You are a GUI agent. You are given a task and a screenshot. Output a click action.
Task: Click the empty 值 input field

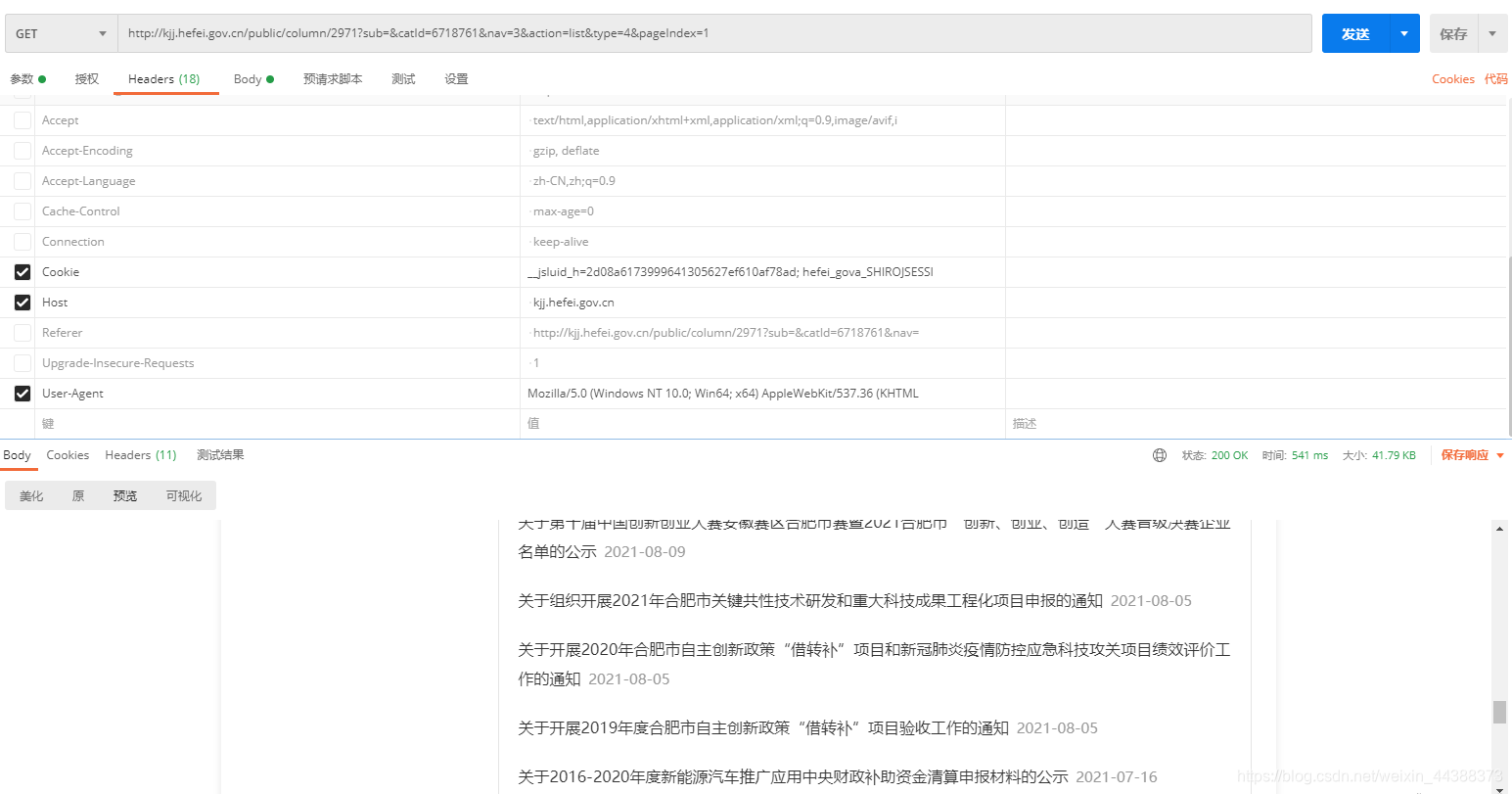[x=762, y=424]
